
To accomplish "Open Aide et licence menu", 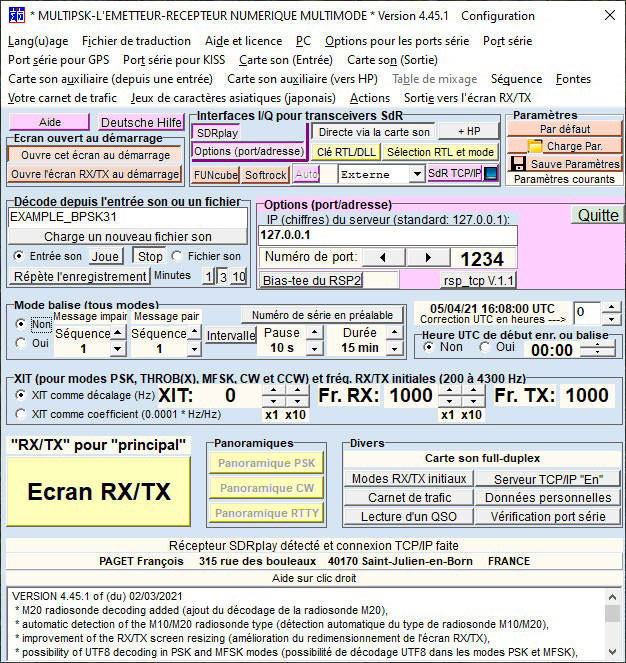I will tap(244, 41).
